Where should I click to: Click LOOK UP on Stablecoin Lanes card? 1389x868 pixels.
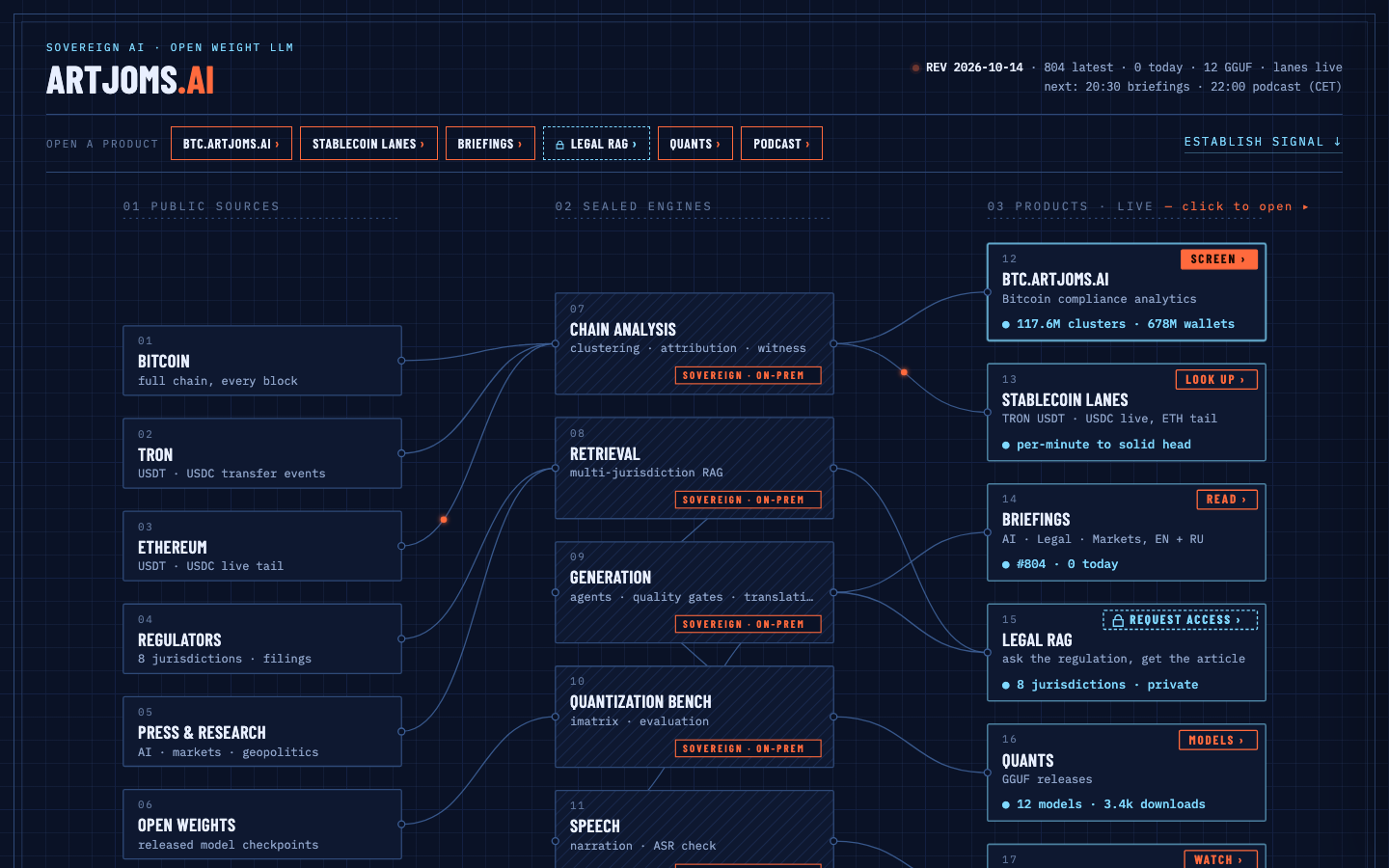pos(1215,380)
